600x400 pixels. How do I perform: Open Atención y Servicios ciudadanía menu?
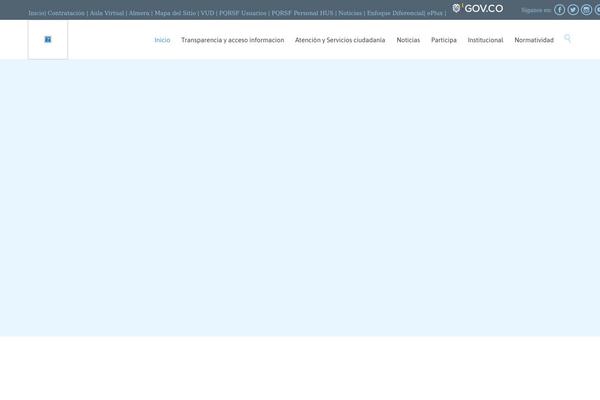point(340,40)
